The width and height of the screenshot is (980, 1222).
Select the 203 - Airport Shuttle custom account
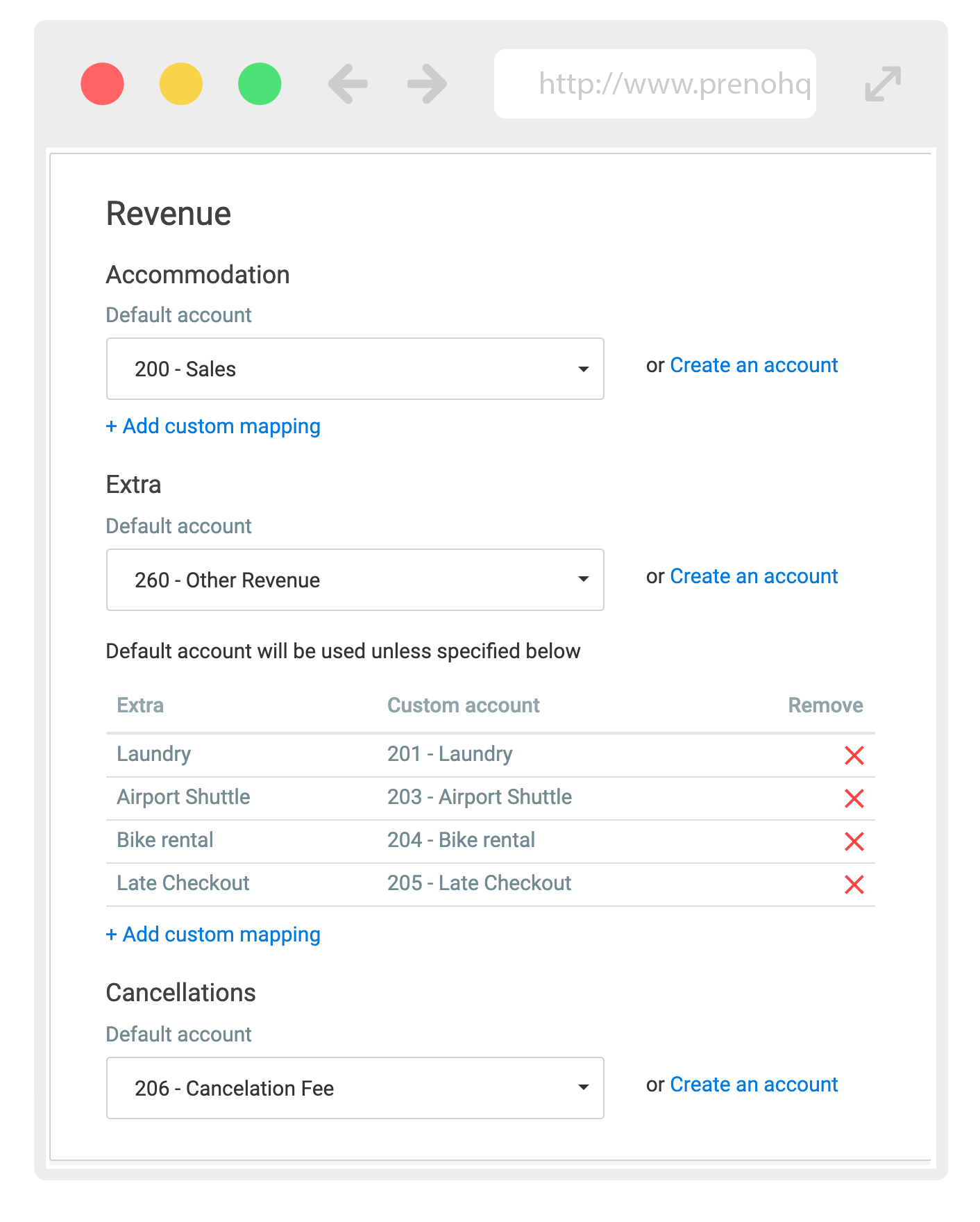coord(480,797)
